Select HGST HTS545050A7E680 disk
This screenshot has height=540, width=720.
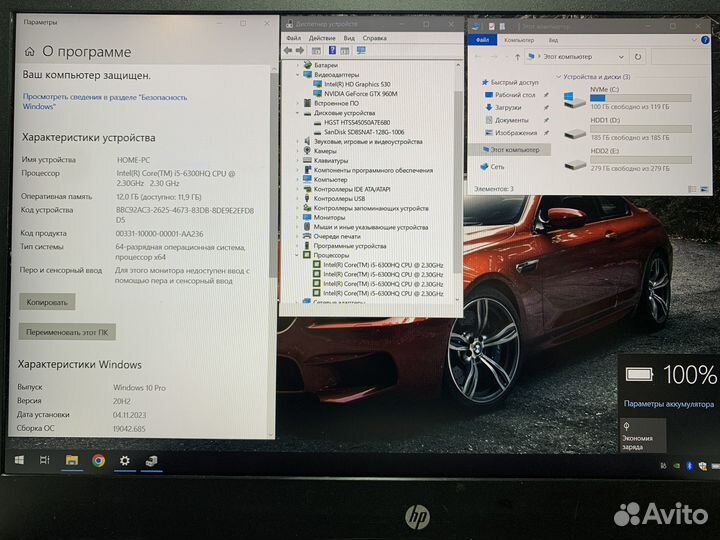click(357, 123)
